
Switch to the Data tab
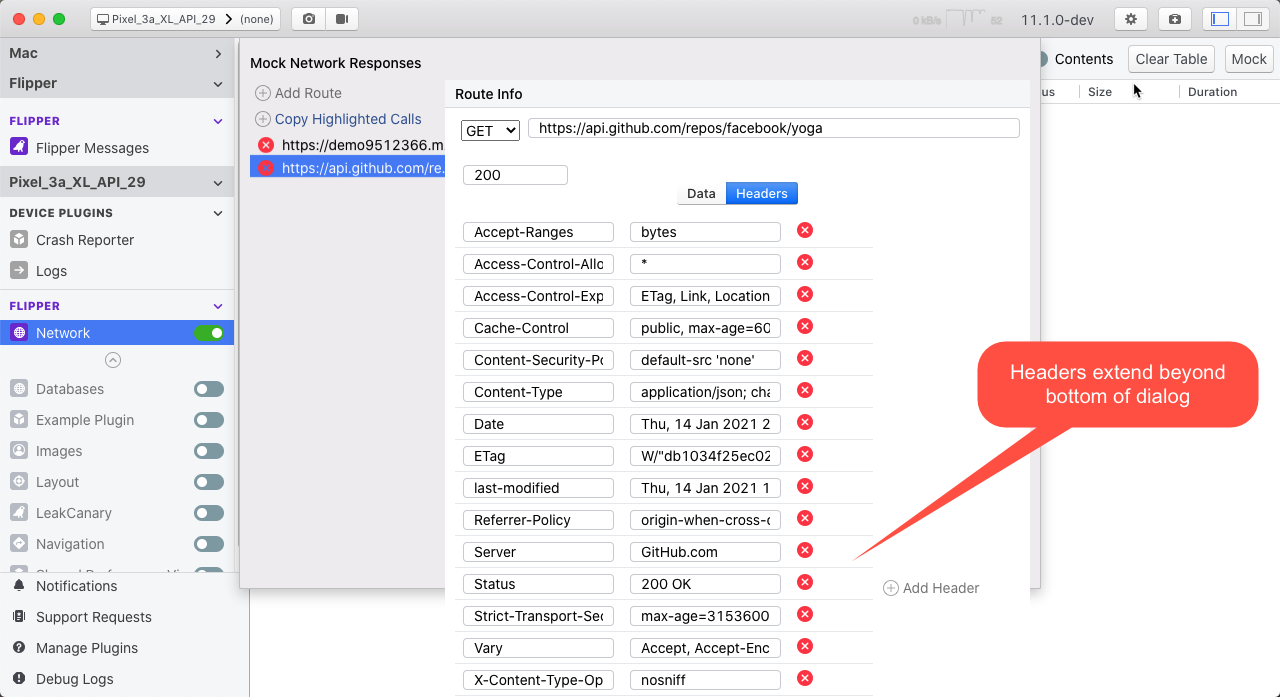tap(701, 194)
